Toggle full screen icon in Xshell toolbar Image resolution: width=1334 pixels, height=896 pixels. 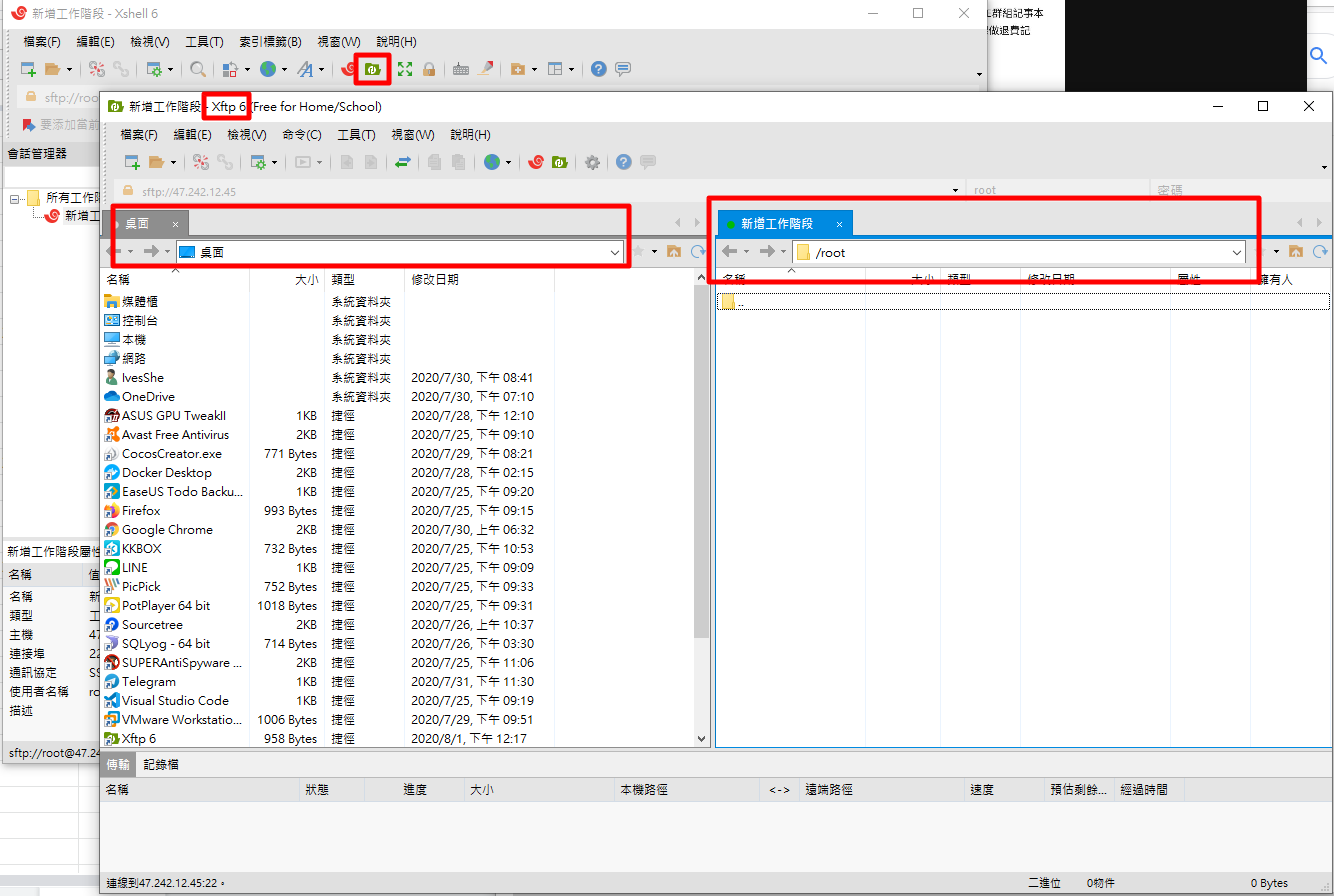pyautogui.click(x=404, y=69)
